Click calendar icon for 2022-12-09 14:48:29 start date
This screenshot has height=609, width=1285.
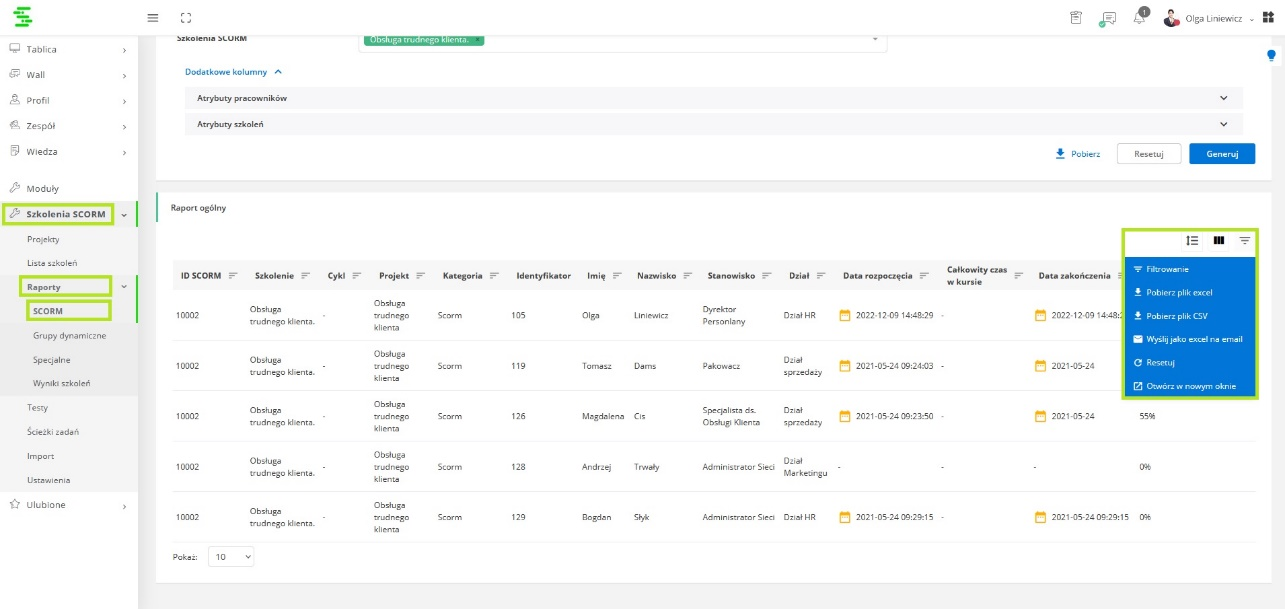point(845,315)
